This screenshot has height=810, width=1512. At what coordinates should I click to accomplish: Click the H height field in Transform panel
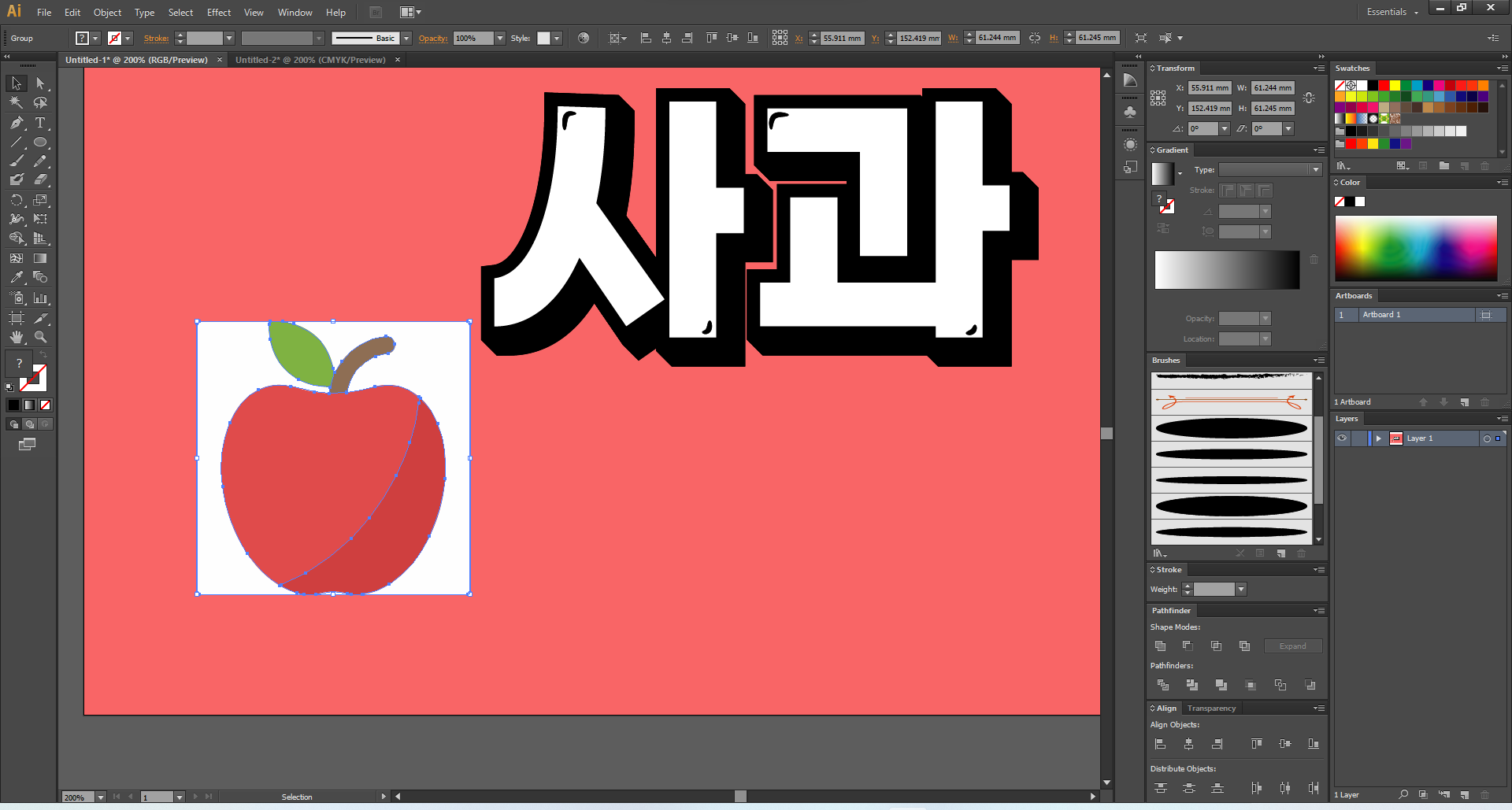1273,109
